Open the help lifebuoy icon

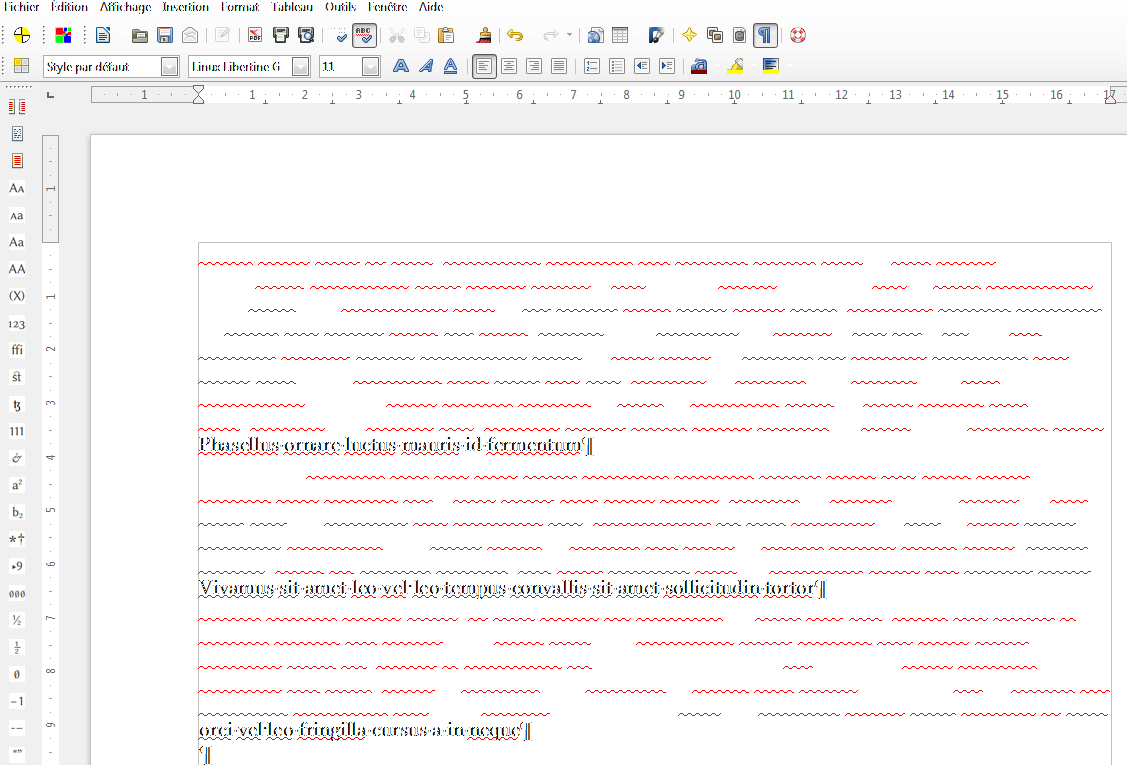797,36
